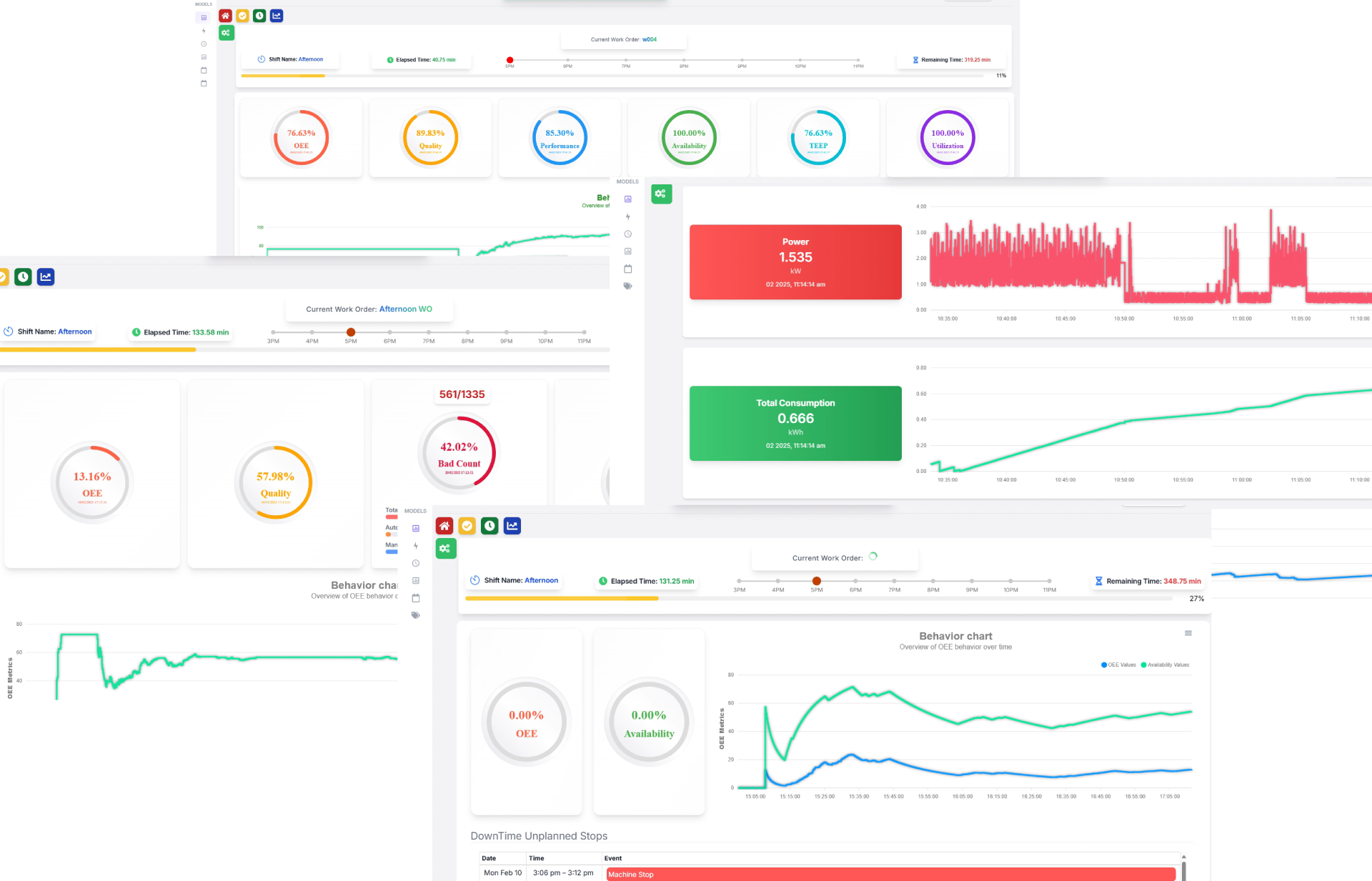Select the tags sidebar icon in the Power panel
This screenshot has width=1372, height=881.
tap(628, 286)
